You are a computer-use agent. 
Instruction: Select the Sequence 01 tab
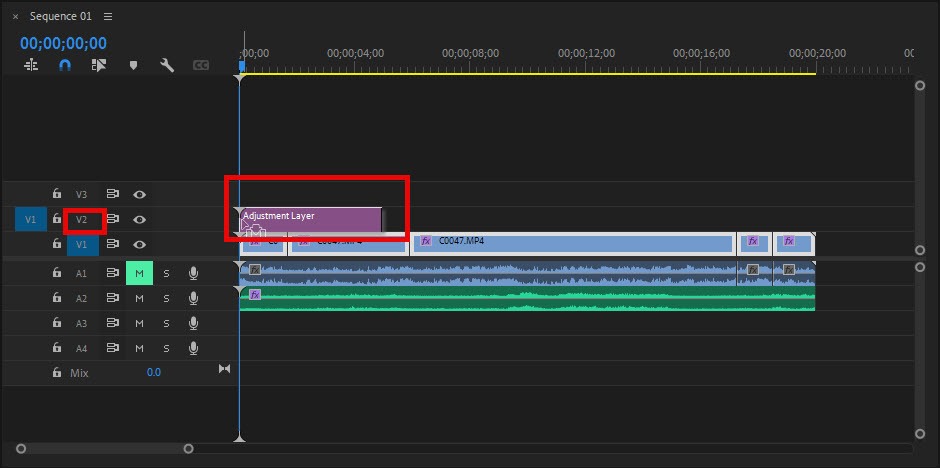(61, 17)
